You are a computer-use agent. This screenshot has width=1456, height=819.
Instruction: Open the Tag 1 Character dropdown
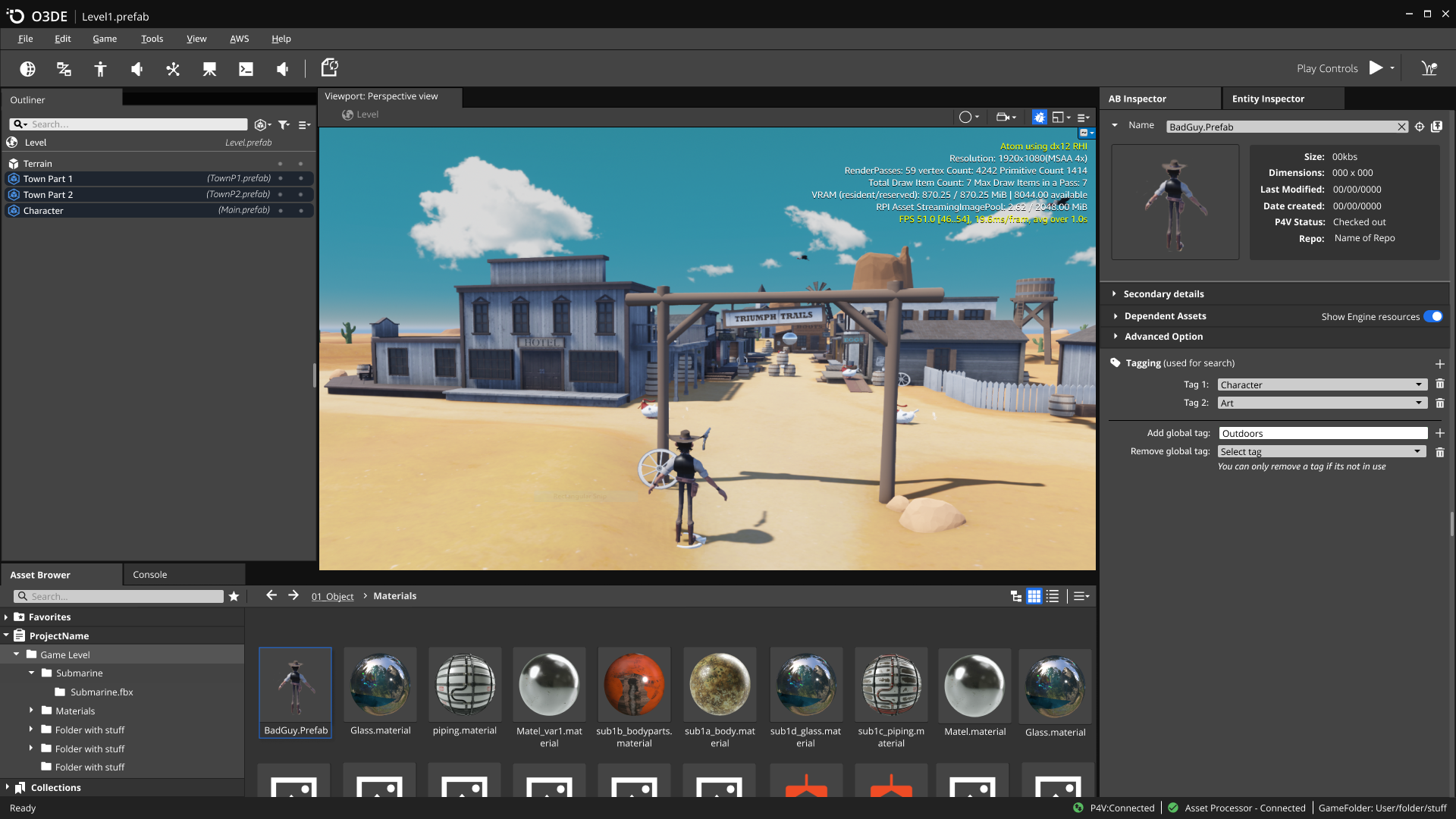(1417, 384)
